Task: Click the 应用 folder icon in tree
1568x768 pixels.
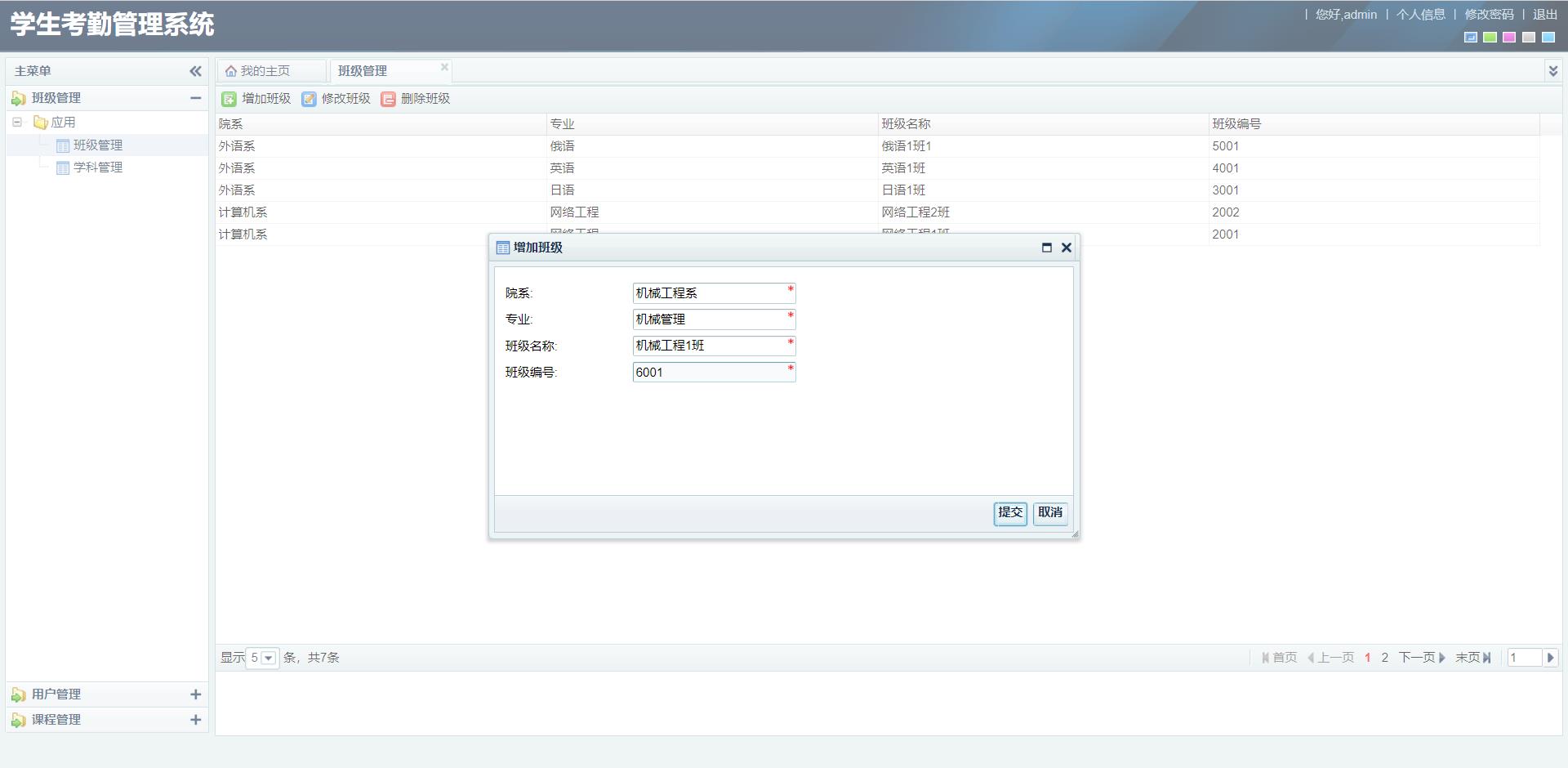Action: (x=40, y=123)
